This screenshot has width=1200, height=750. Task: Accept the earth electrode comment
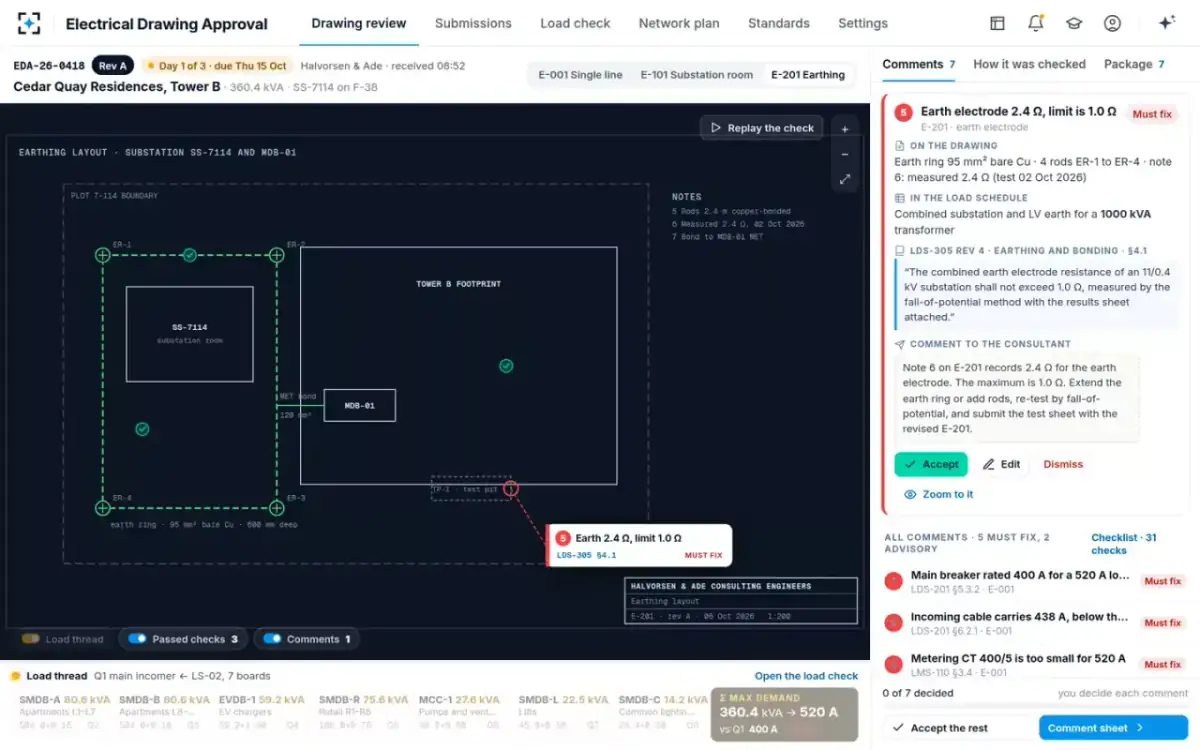(931, 464)
